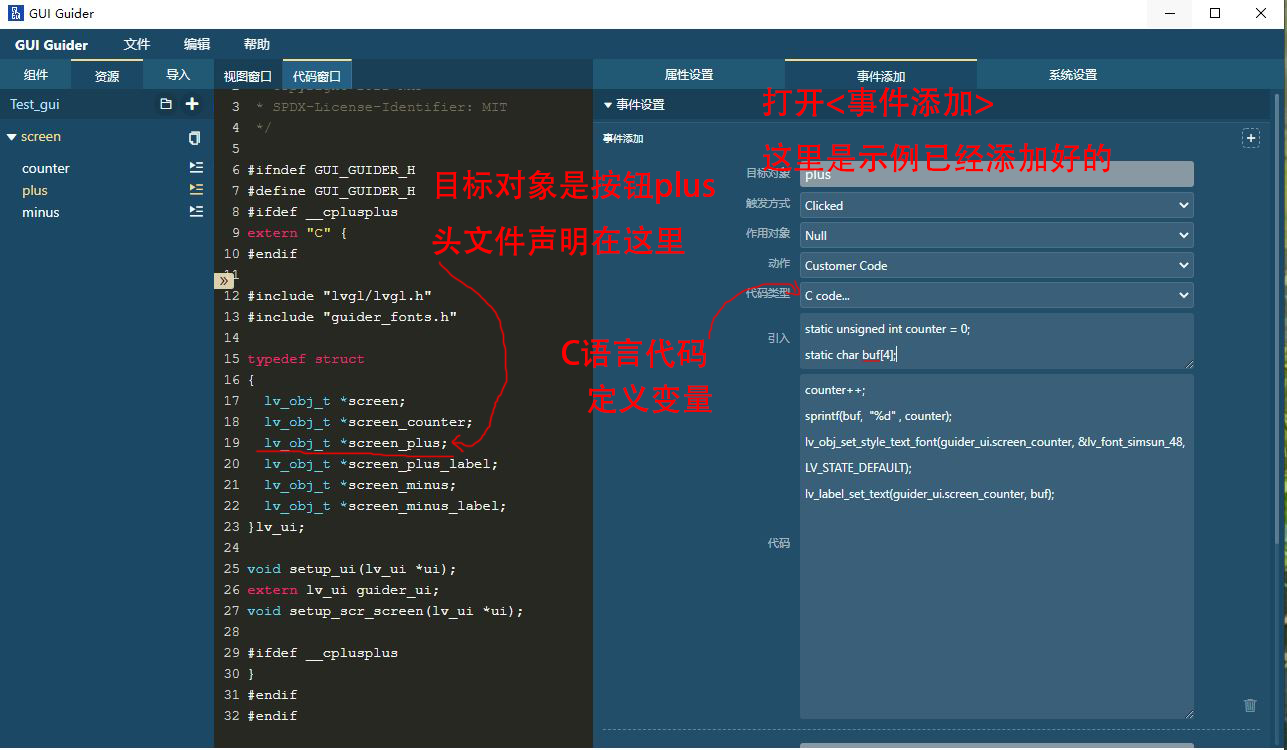The height and width of the screenshot is (750, 1287).
Task: Click the list icon on the counter row
Action: pyautogui.click(x=196, y=168)
